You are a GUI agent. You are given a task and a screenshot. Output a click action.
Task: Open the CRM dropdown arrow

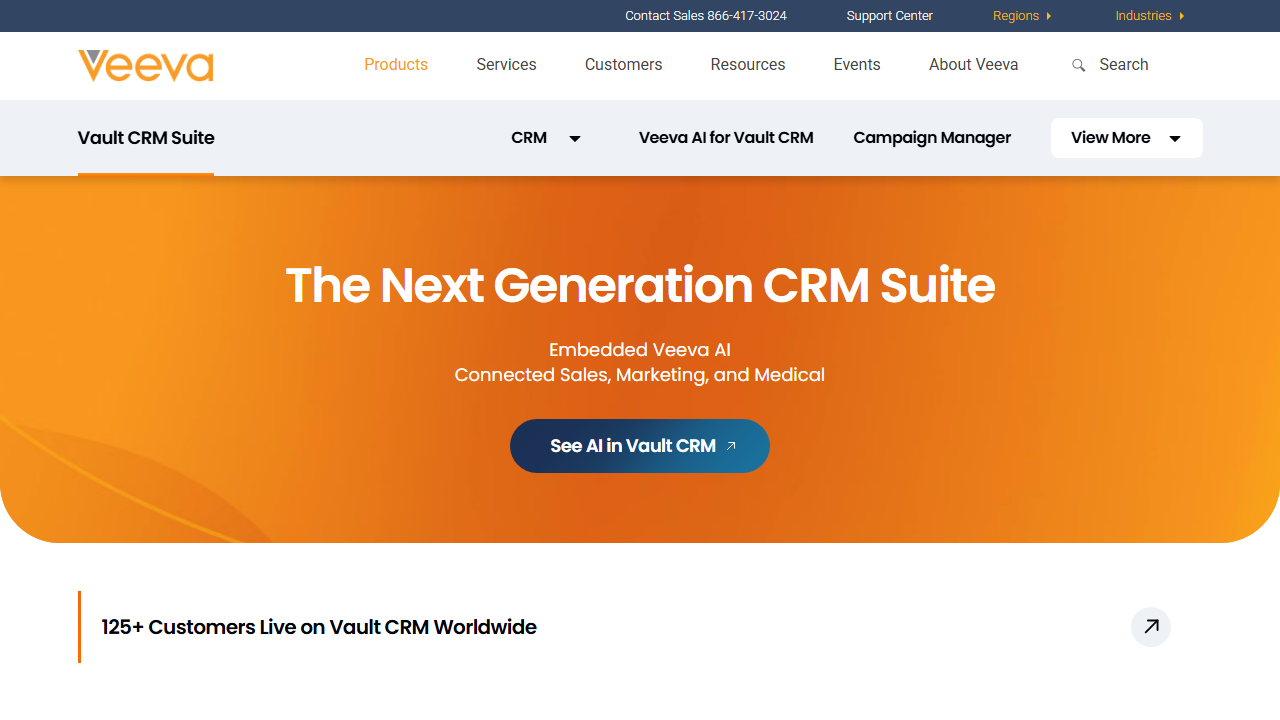coord(575,139)
